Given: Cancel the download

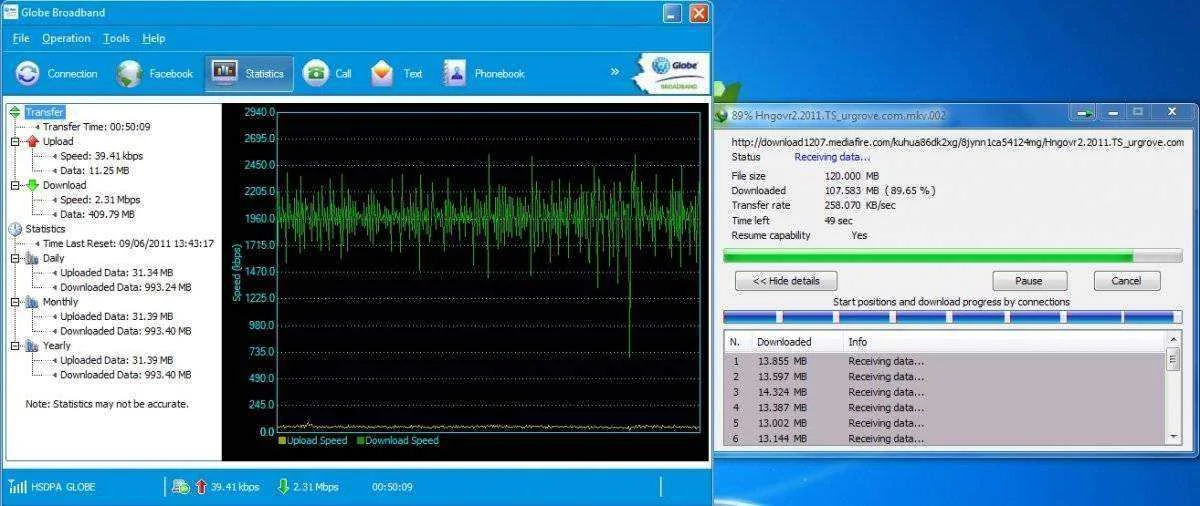Looking at the screenshot, I should pos(1126,281).
